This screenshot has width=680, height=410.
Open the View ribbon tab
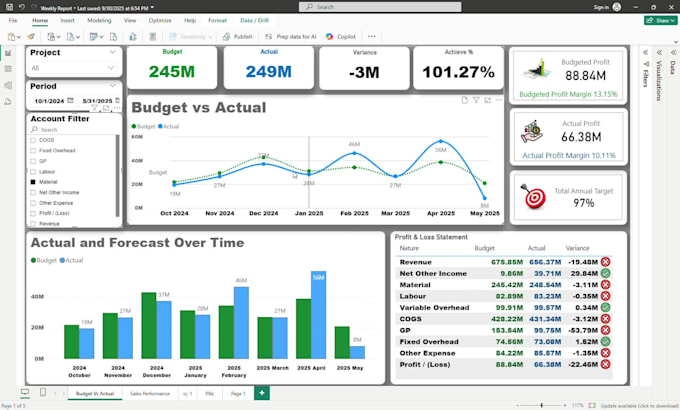click(x=130, y=20)
